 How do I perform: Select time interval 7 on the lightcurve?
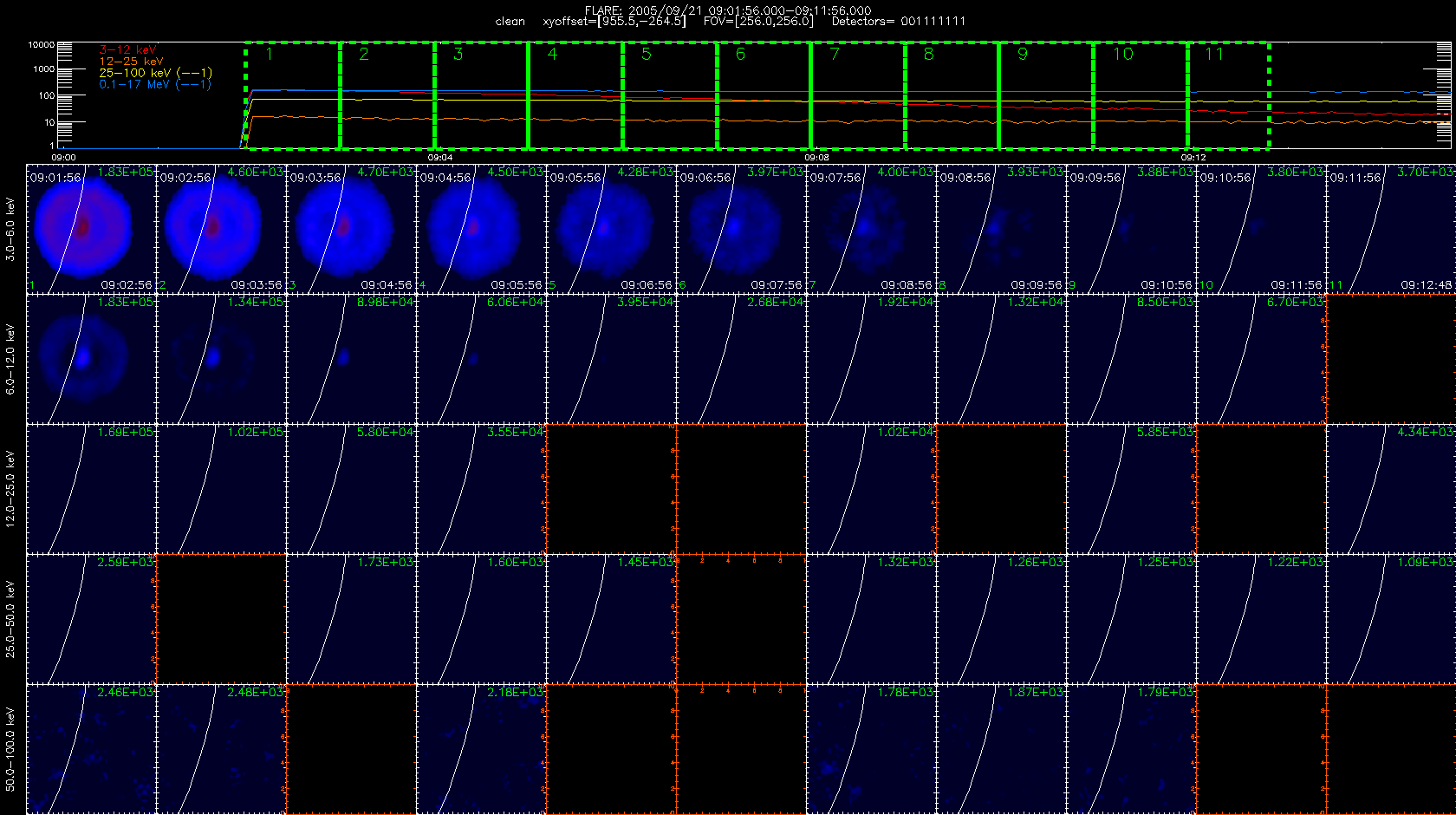[858, 95]
